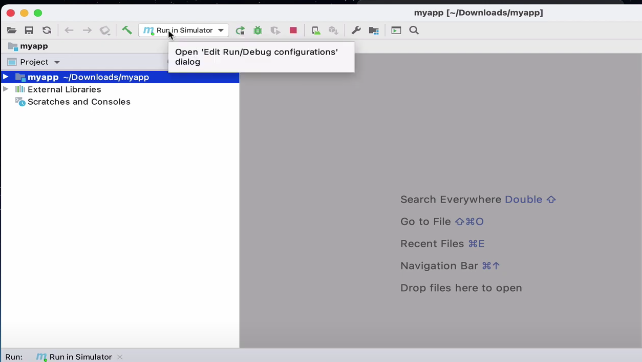642x362 pixels.
Task: Click the Run with Coverage icon
Action: (276, 30)
